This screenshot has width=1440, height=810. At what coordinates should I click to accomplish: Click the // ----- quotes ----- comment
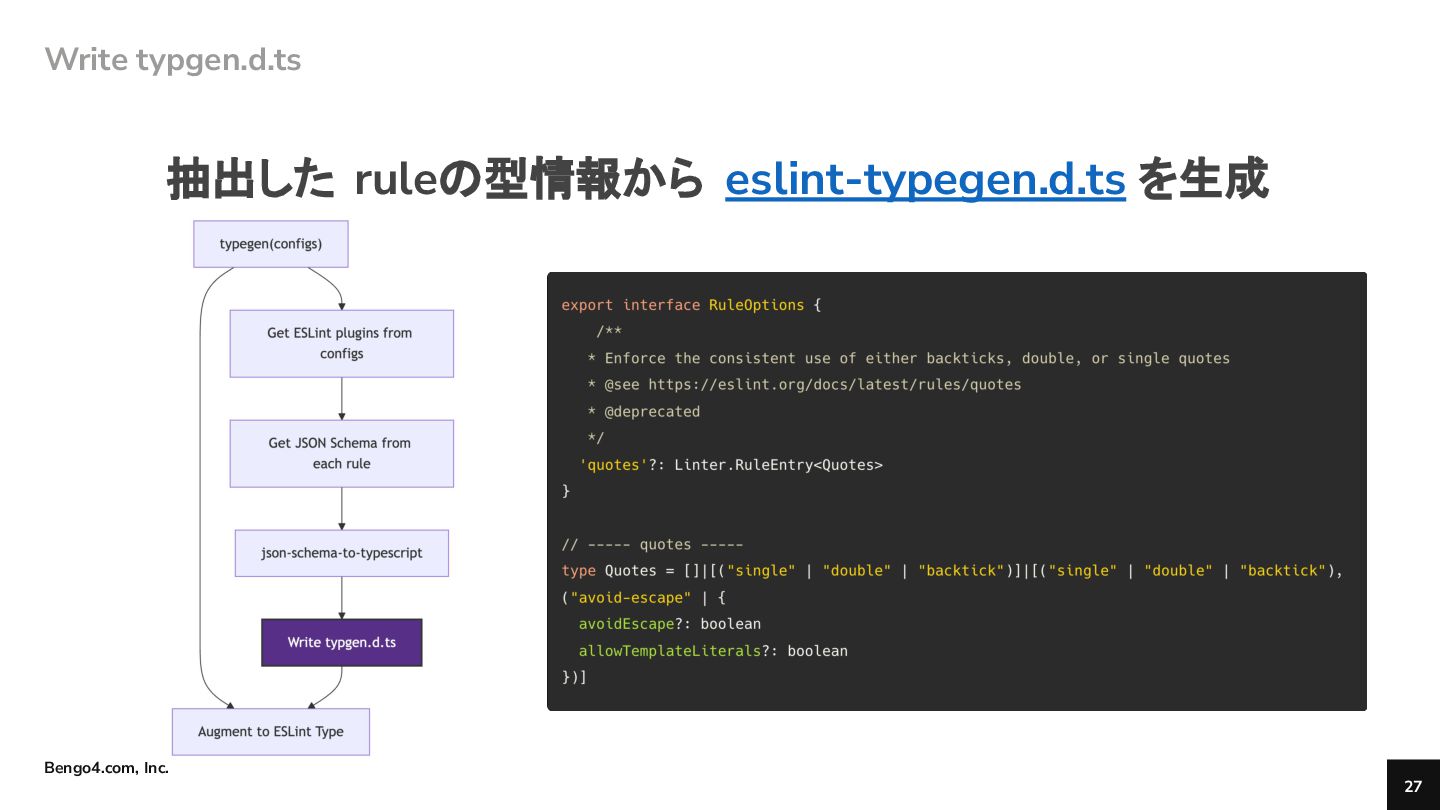coord(652,544)
